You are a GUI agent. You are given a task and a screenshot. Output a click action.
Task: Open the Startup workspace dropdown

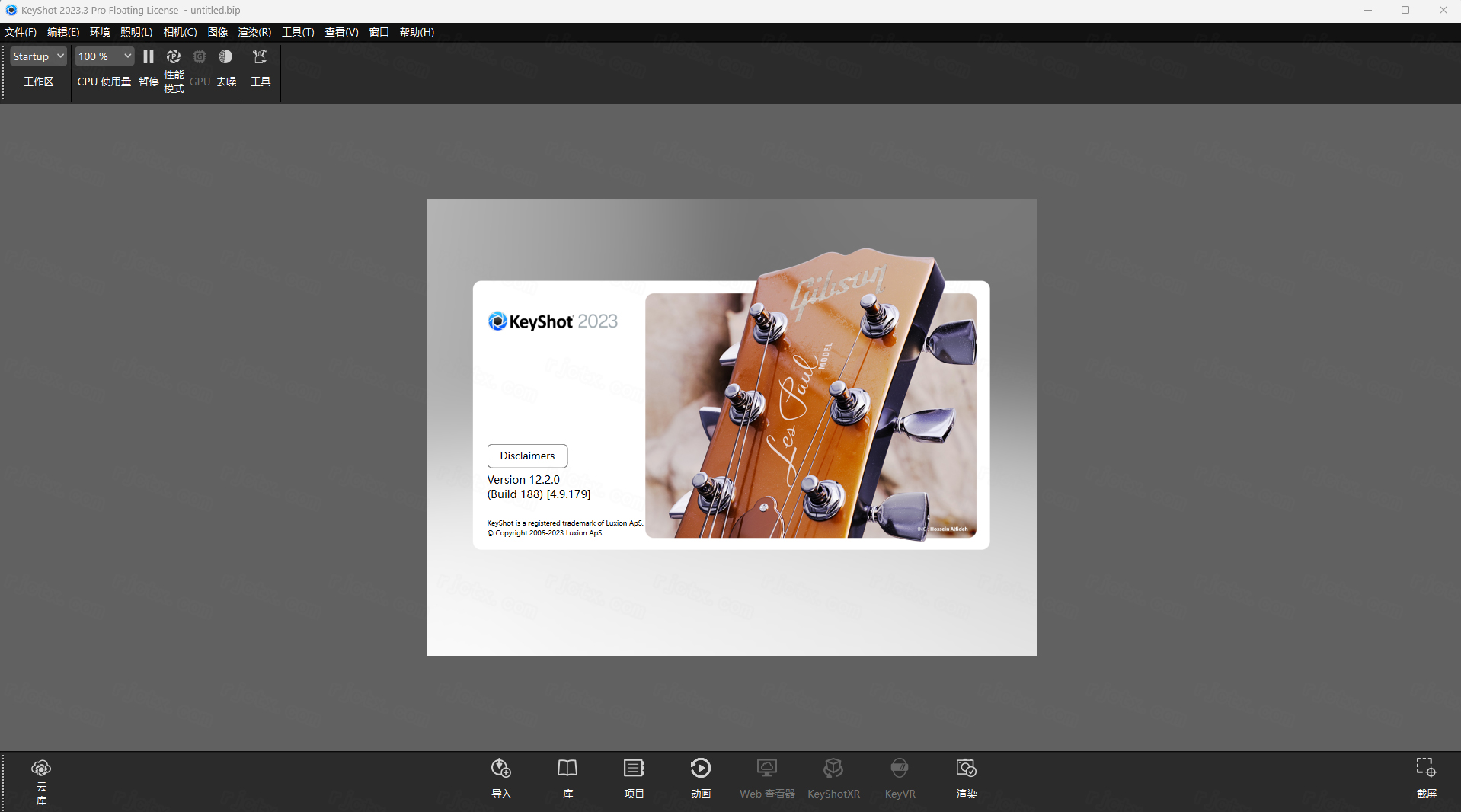point(38,56)
